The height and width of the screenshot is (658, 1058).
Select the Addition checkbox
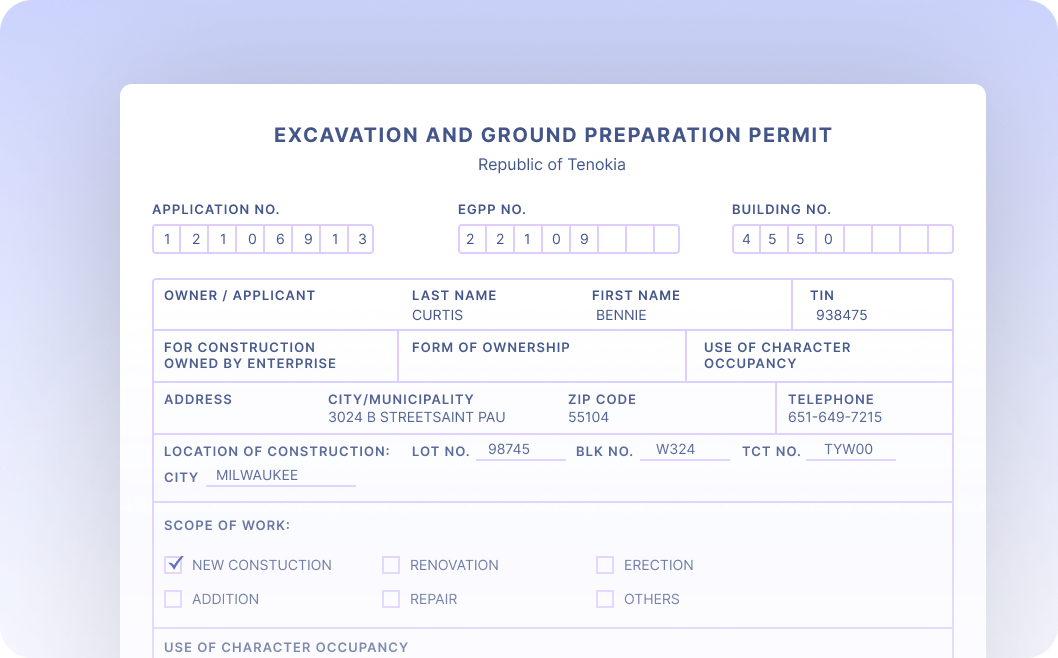pos(173,599)
